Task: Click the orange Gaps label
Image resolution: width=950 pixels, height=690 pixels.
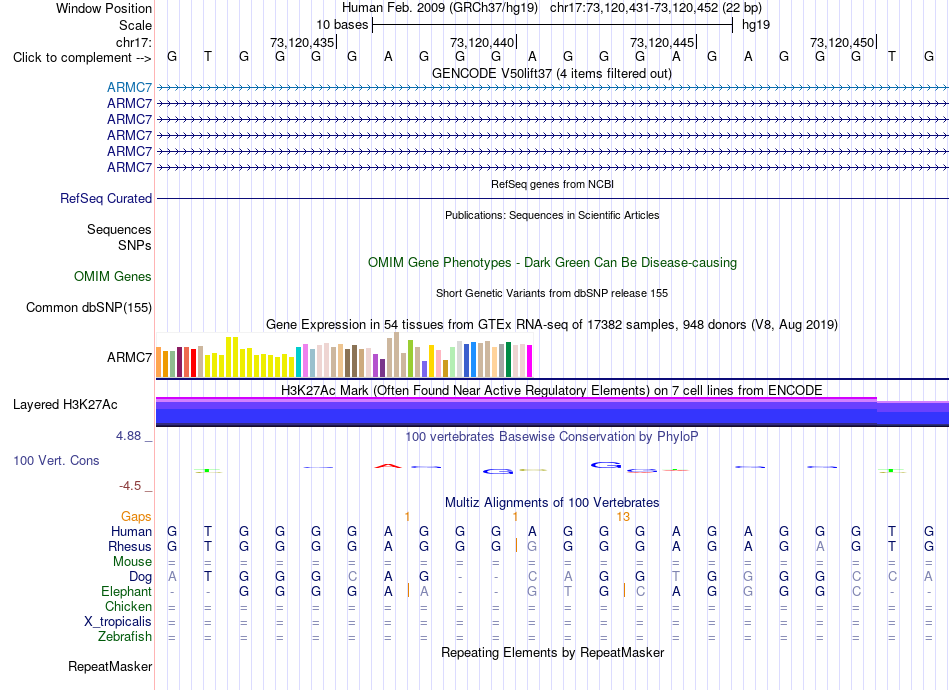Action: coord(136,517)
